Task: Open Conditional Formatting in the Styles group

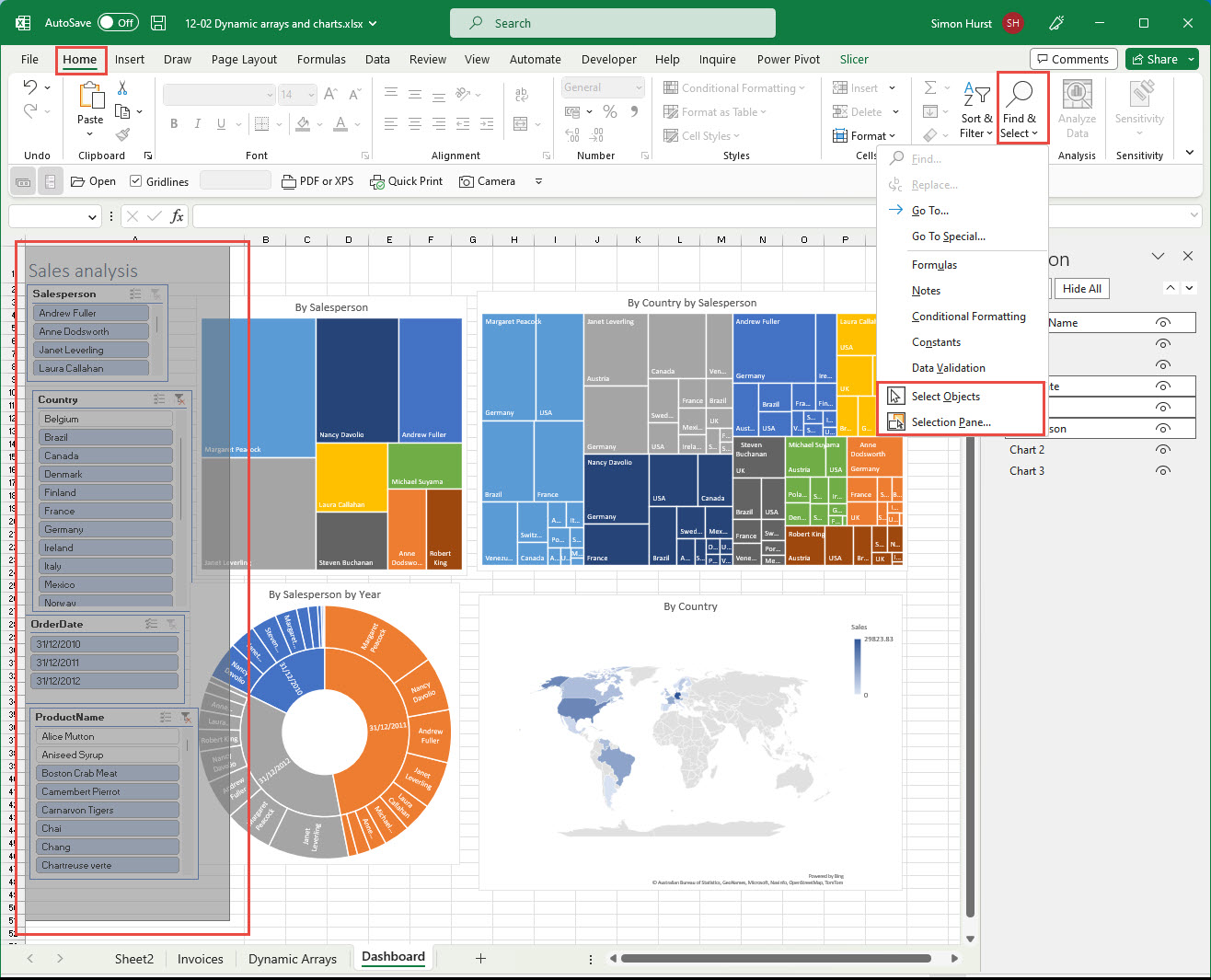Action: pyautogui.click(x=735, y=87)
